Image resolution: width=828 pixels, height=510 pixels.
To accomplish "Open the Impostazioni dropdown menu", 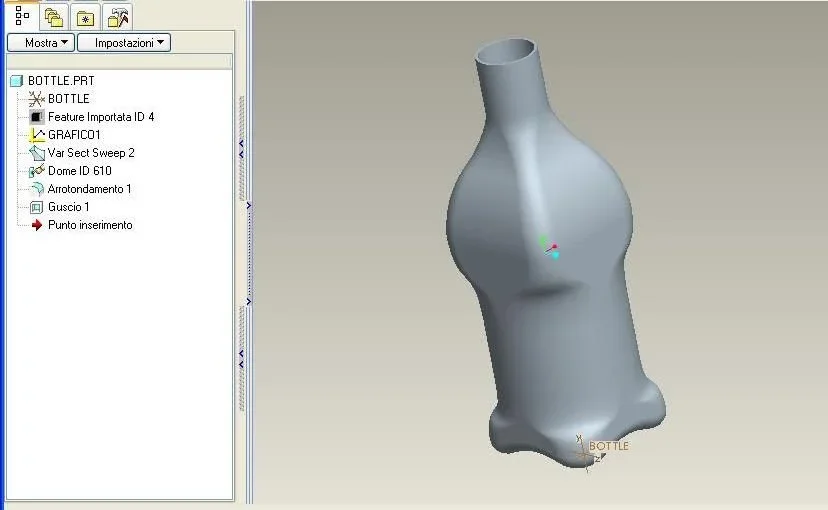I will coord(124,43).
